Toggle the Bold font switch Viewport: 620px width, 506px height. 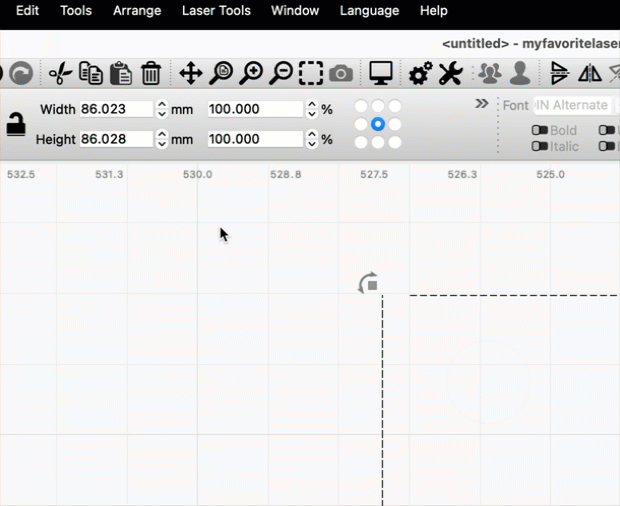tap(539, 131)
